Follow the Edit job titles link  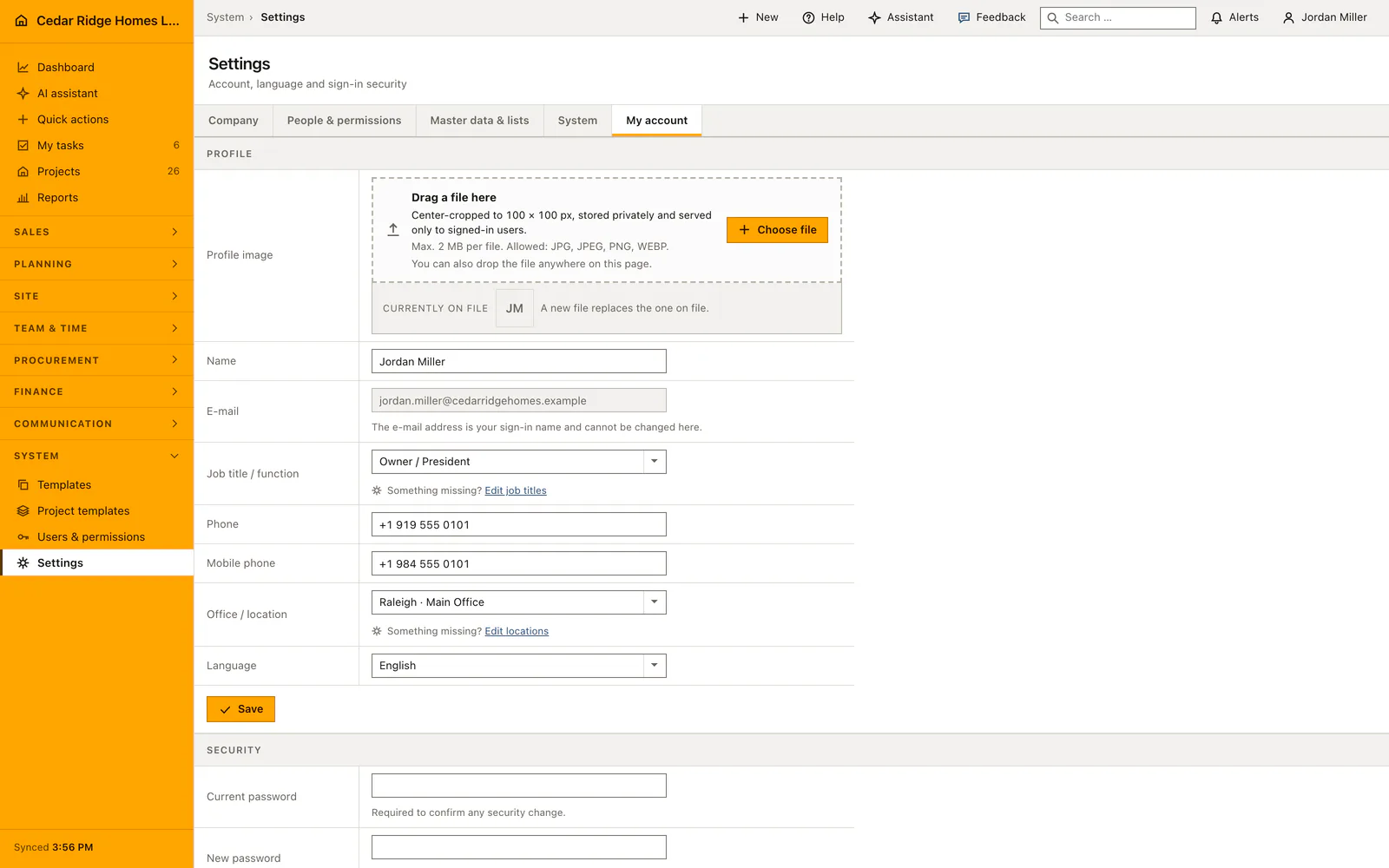coord(516,490)
